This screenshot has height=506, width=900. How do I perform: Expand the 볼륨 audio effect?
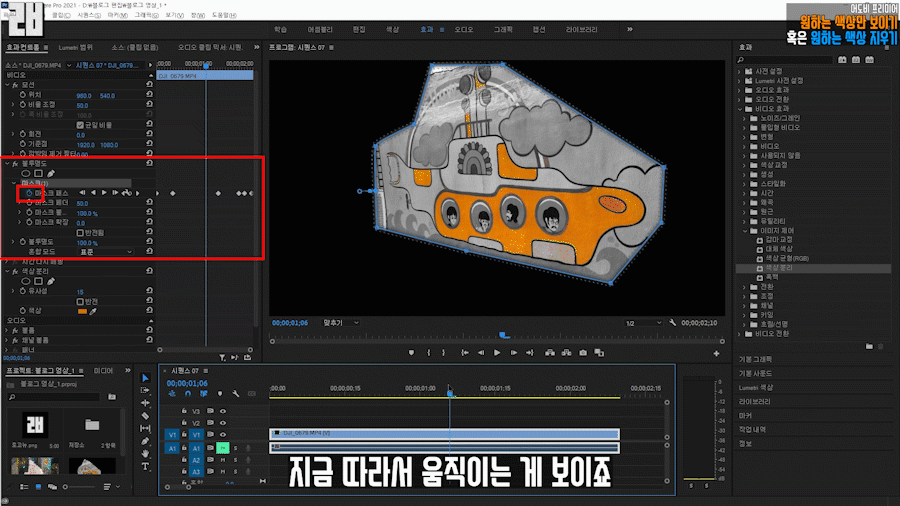click(7, 330)
